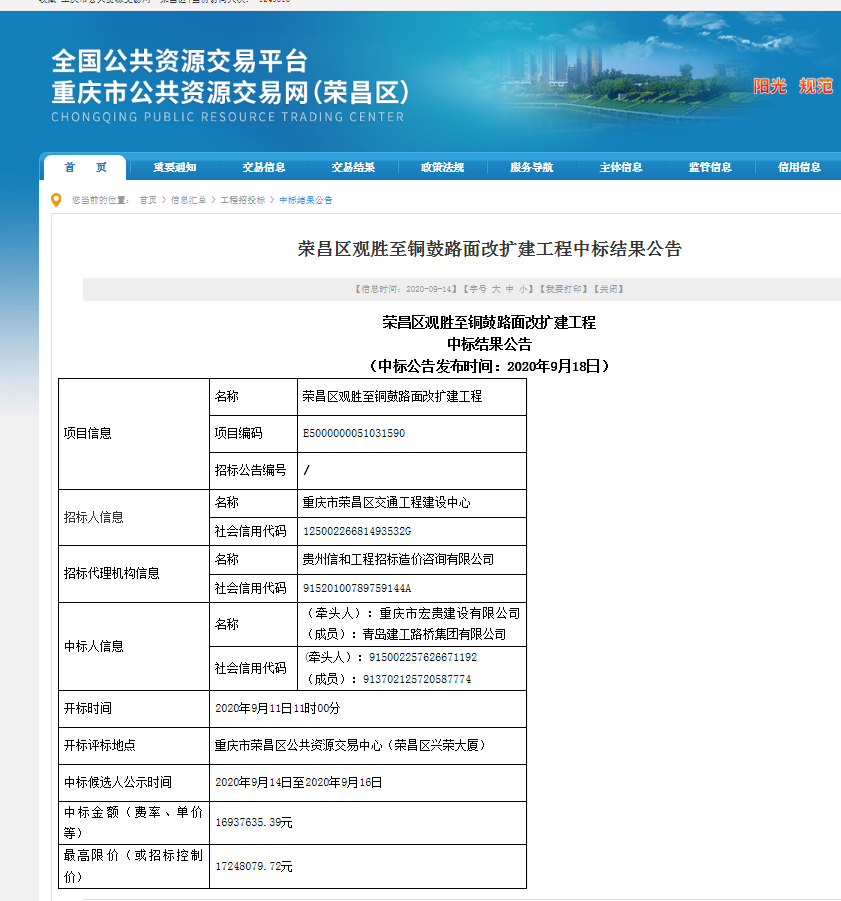Click the member code 913702125720587774
This screenshot has height=901, width=841.
click(x=417, y=679)
